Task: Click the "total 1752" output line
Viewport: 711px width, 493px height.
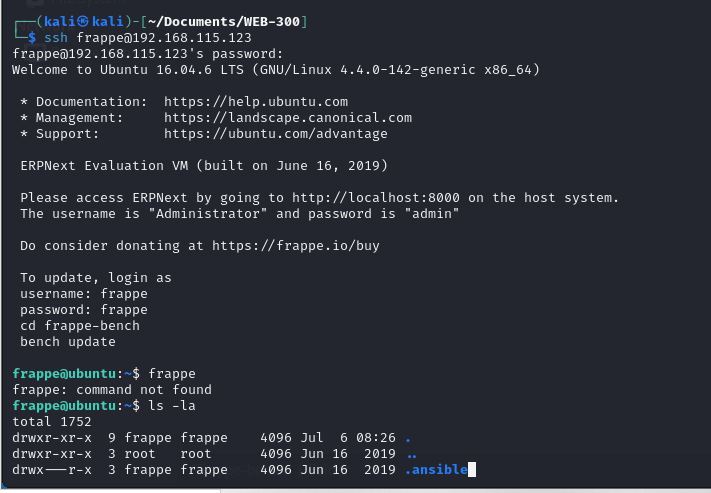Action: tap(52, 422)
